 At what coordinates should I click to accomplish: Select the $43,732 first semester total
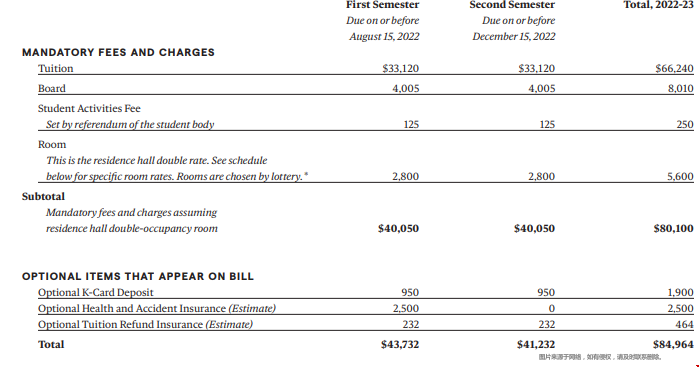pyautogui.click(x=400, y=344)
